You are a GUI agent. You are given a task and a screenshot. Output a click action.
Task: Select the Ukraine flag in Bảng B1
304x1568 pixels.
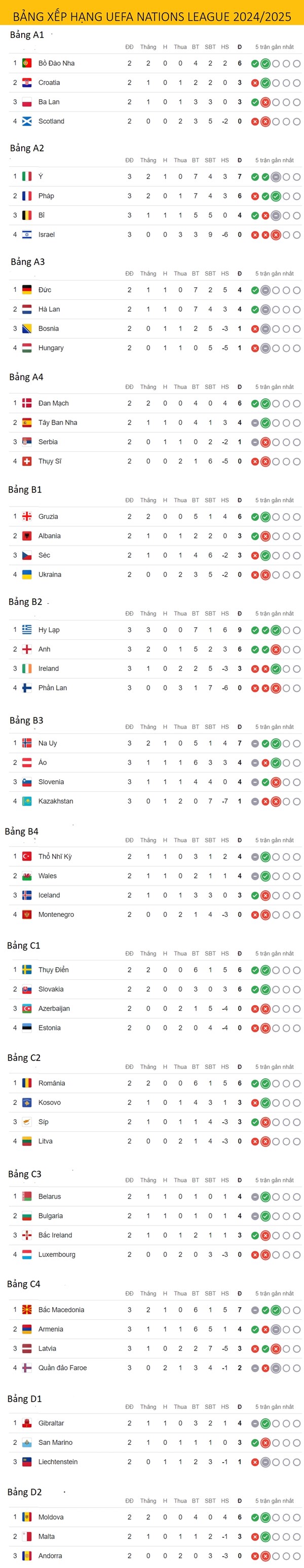point(27,575)
